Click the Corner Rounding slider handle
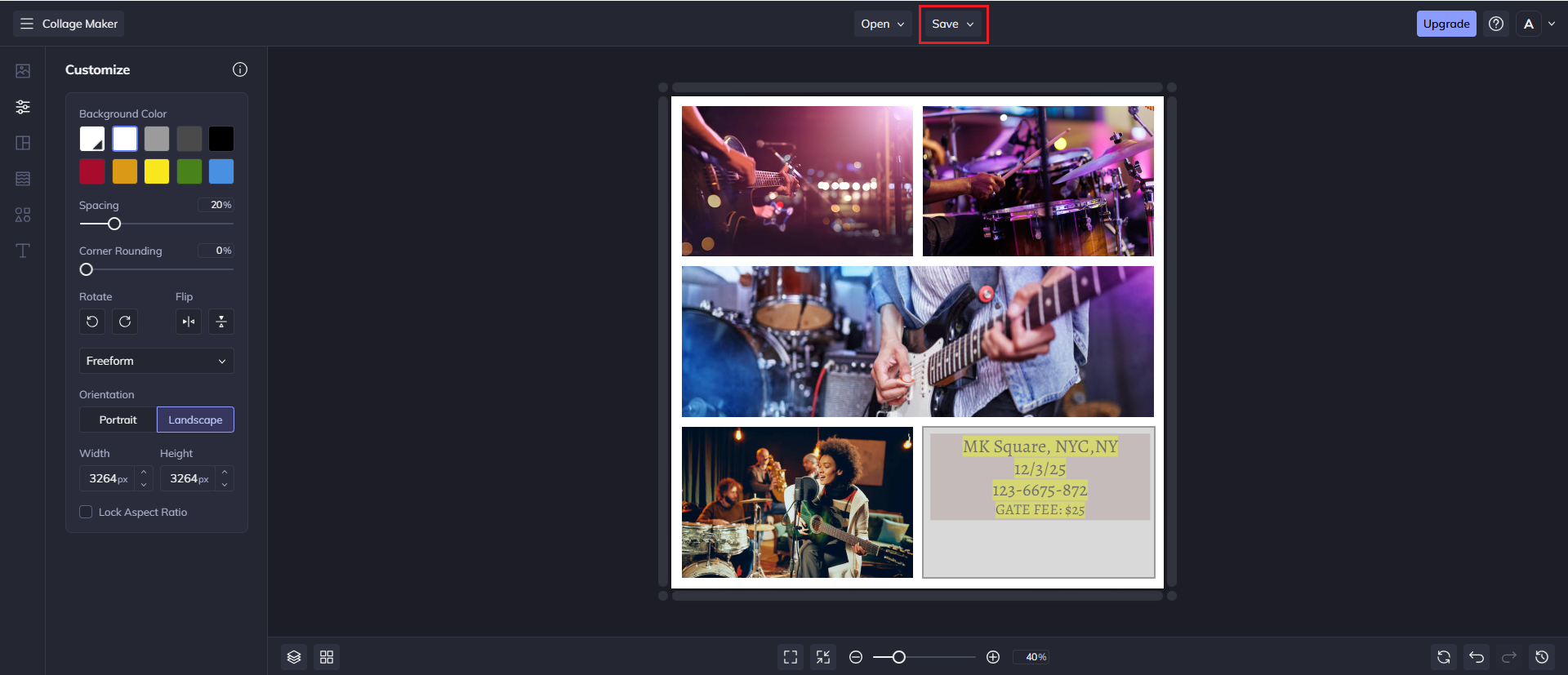 click(87, 269)
